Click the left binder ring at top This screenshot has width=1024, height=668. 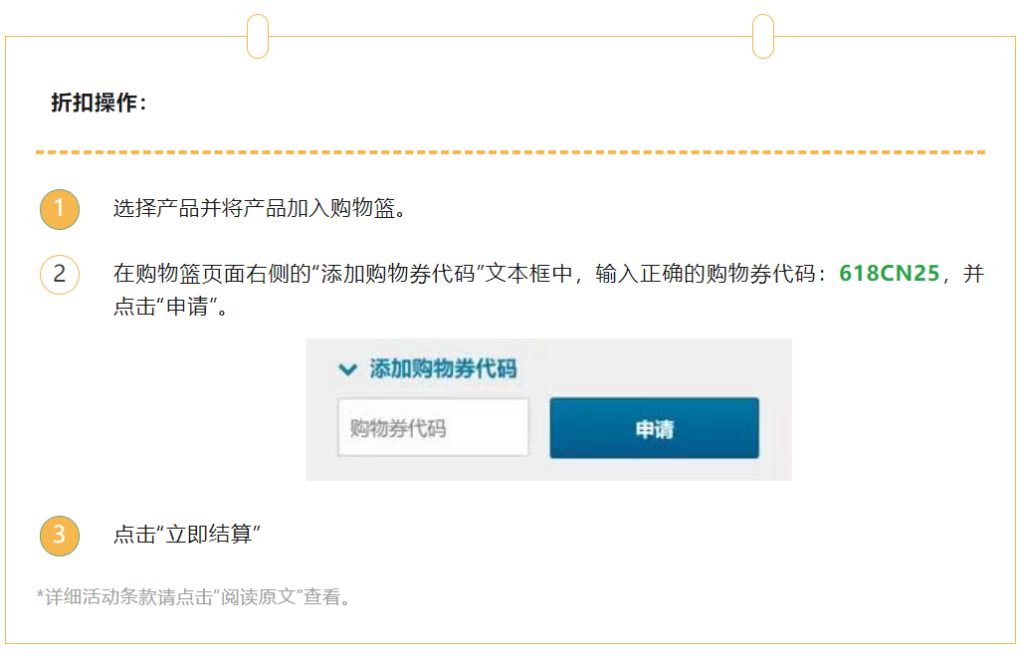pos(258,36)
